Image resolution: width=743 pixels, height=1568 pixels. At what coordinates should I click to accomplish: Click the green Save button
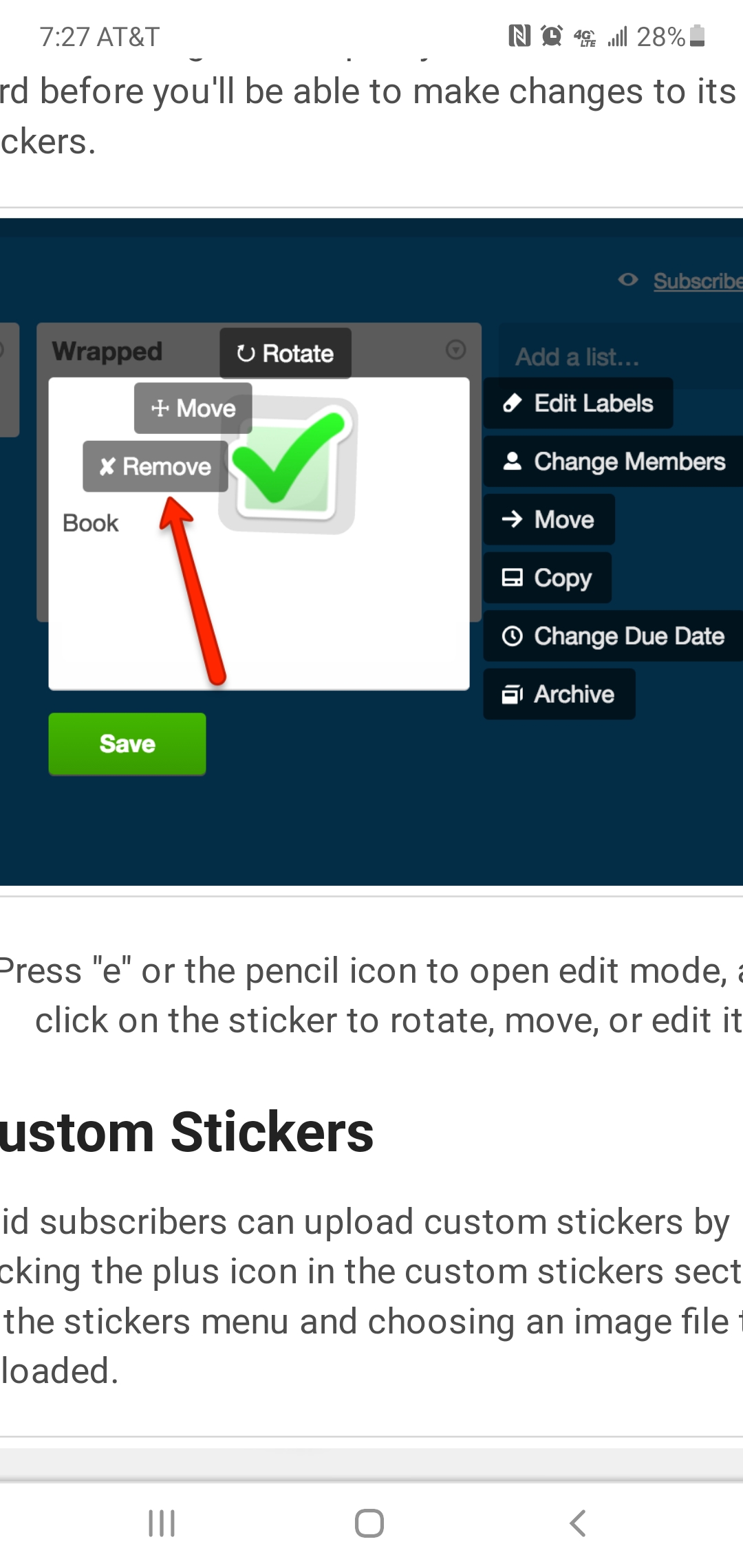click(127, 743)
